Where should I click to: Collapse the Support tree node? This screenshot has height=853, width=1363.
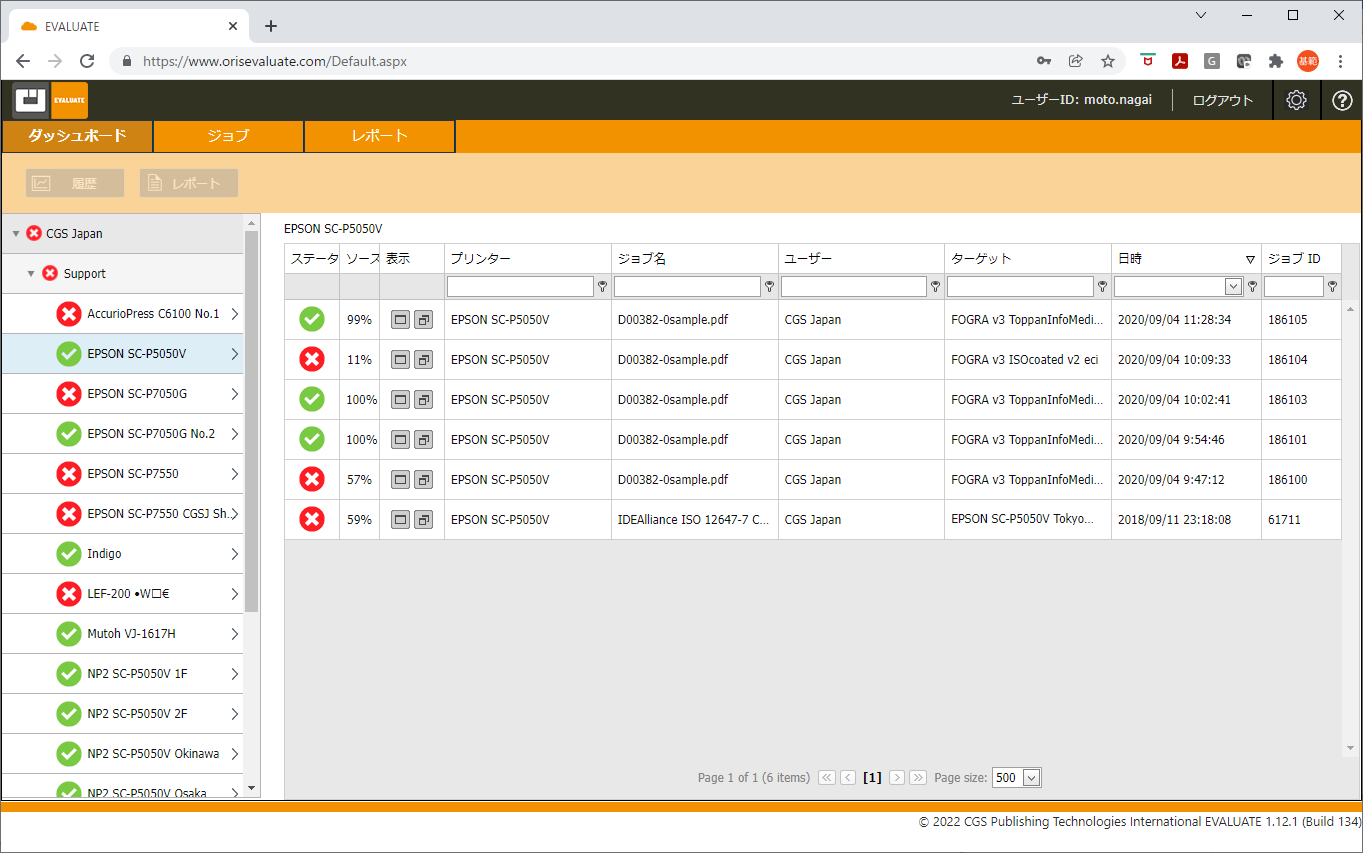click(x=32, y=274)
